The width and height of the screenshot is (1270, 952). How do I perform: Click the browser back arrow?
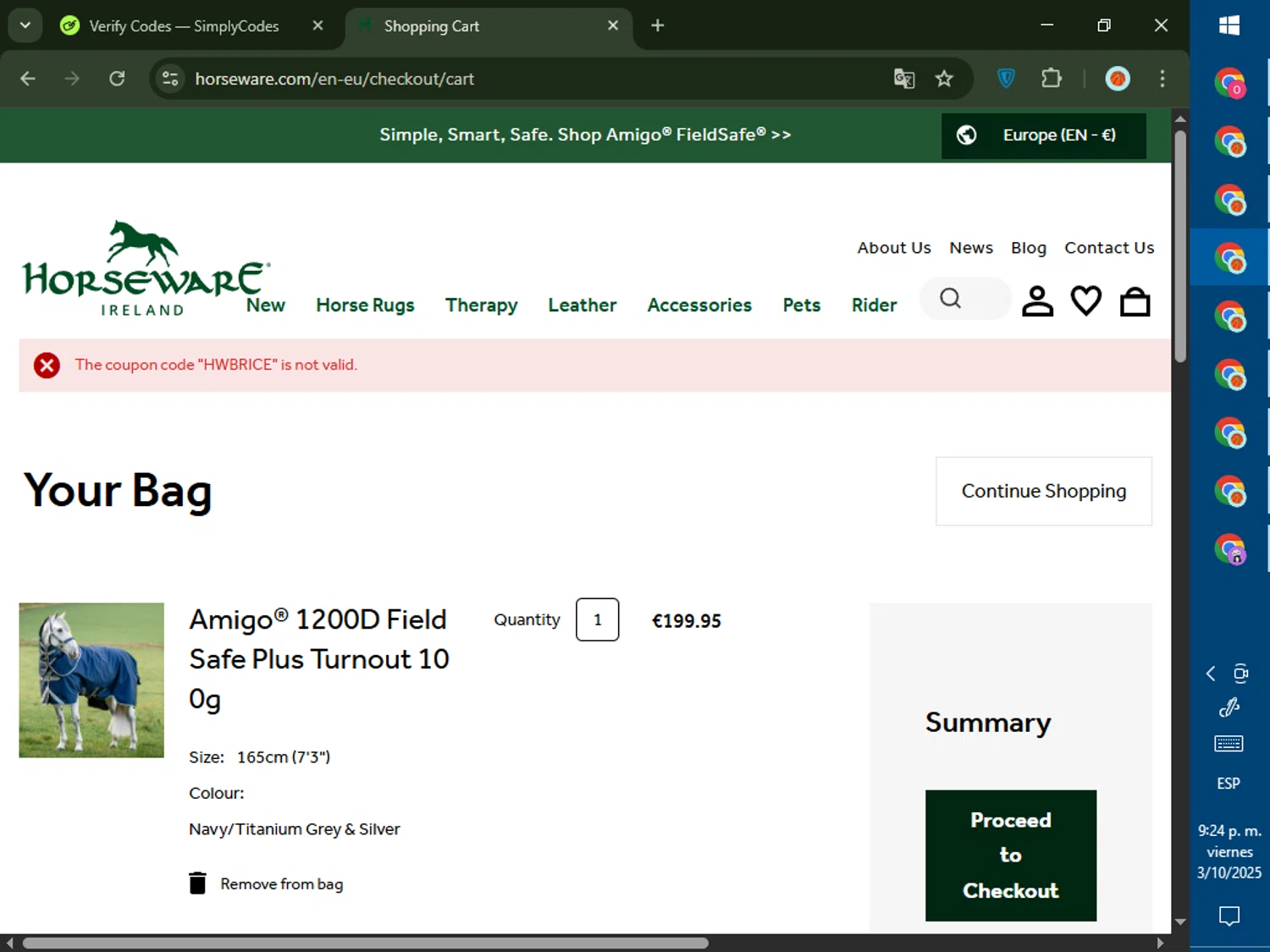[28, 79]
